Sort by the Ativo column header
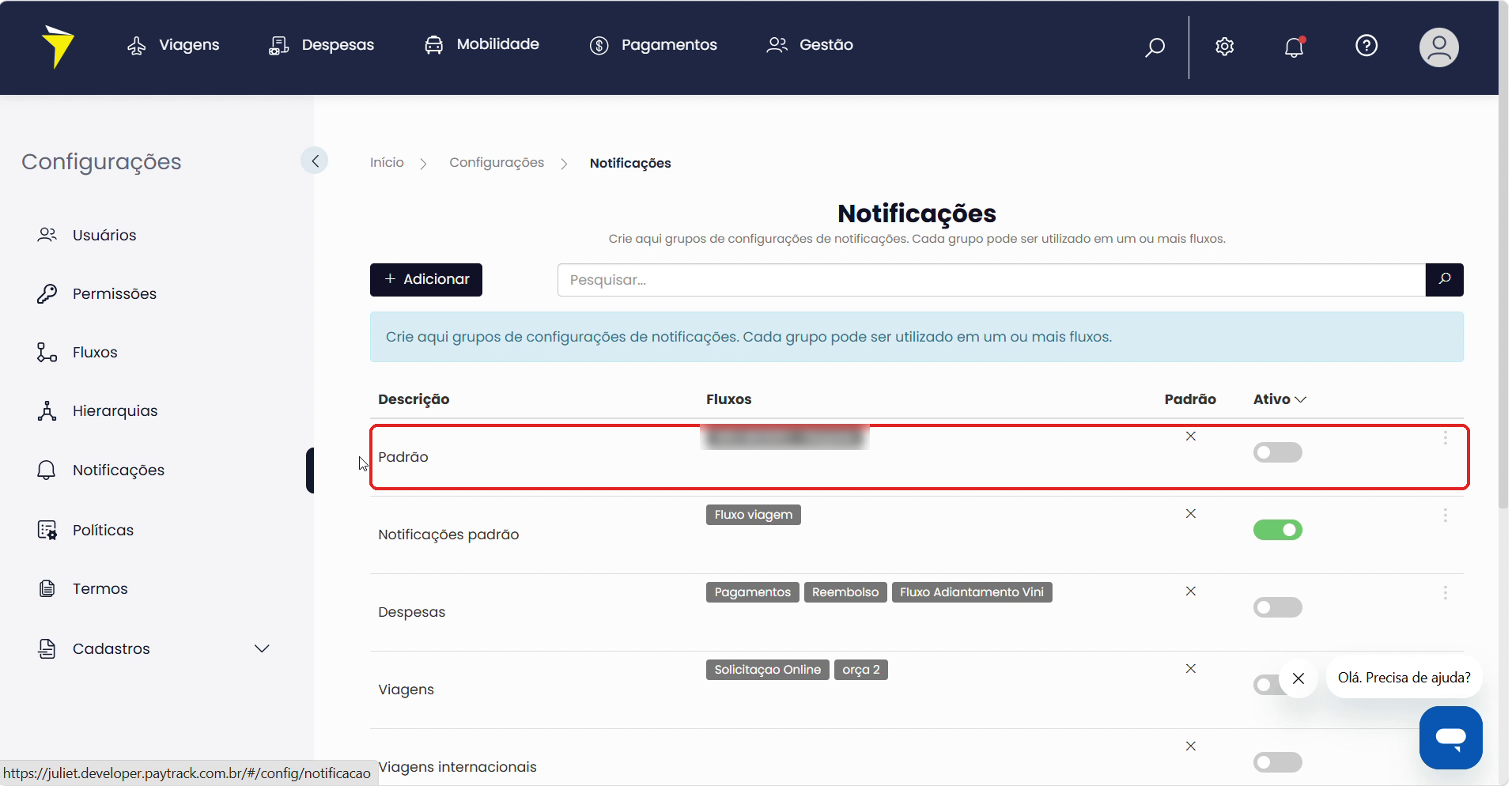 pos(1280,399)
